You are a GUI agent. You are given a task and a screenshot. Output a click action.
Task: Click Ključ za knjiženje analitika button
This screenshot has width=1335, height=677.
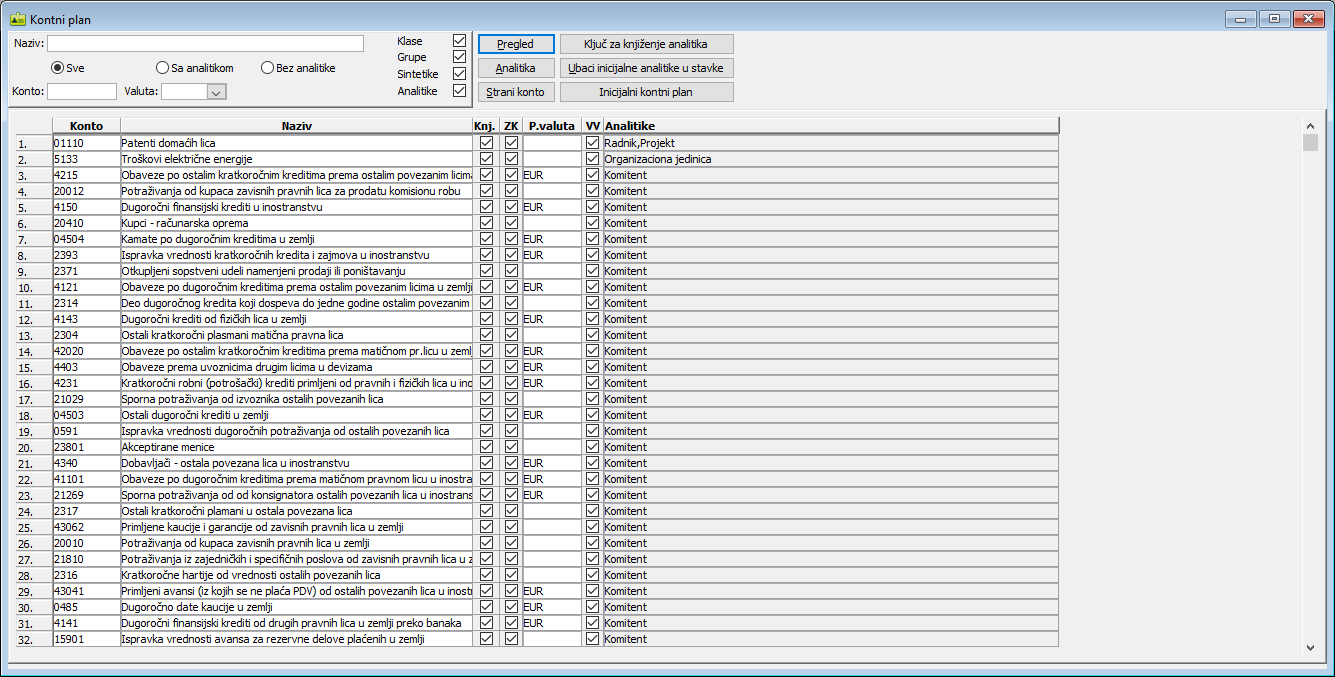(646, 44)
